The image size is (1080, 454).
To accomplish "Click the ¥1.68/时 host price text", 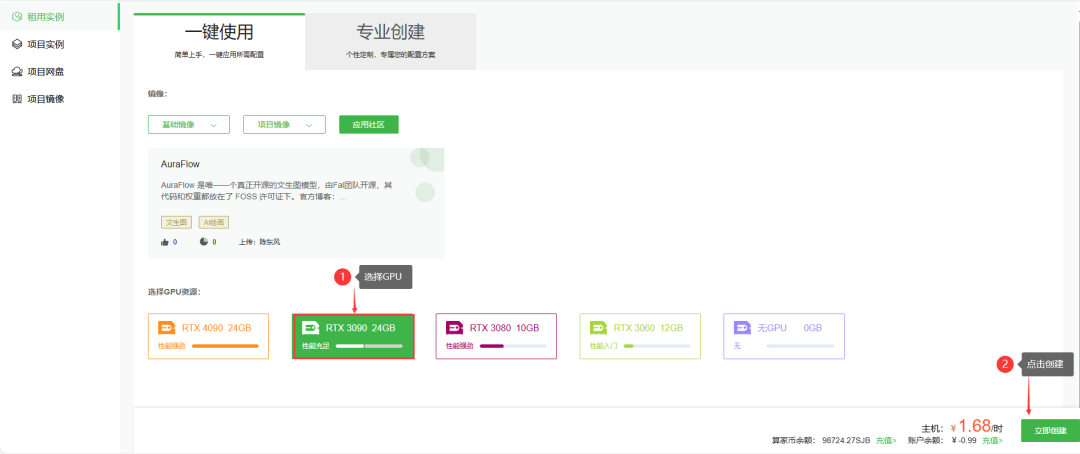I will click(x=977, y=427).
